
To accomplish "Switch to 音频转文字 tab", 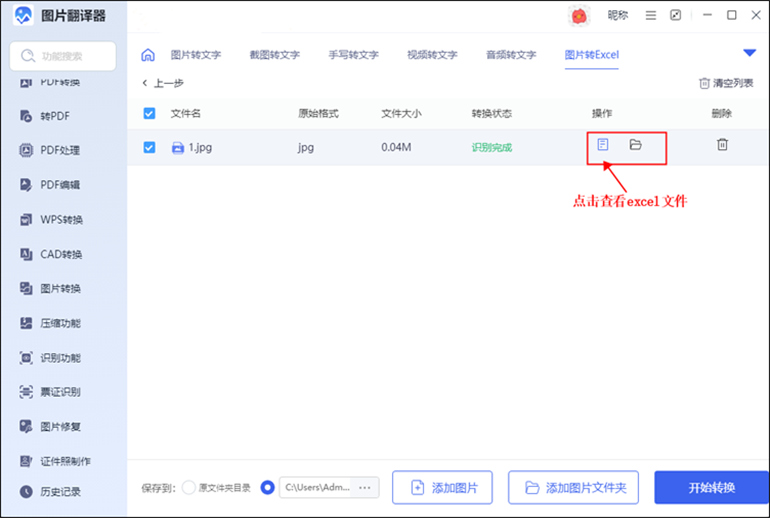I will click(x=511, y=55).
